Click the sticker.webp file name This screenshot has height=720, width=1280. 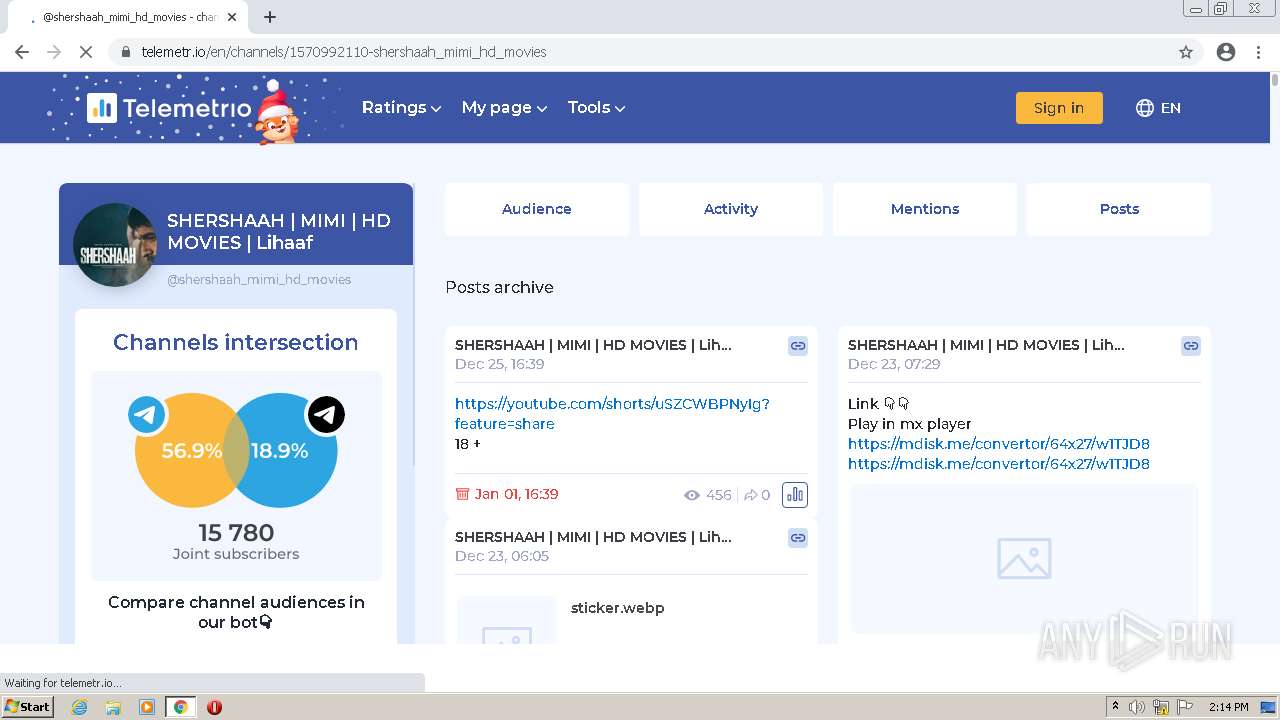(617, 608)
